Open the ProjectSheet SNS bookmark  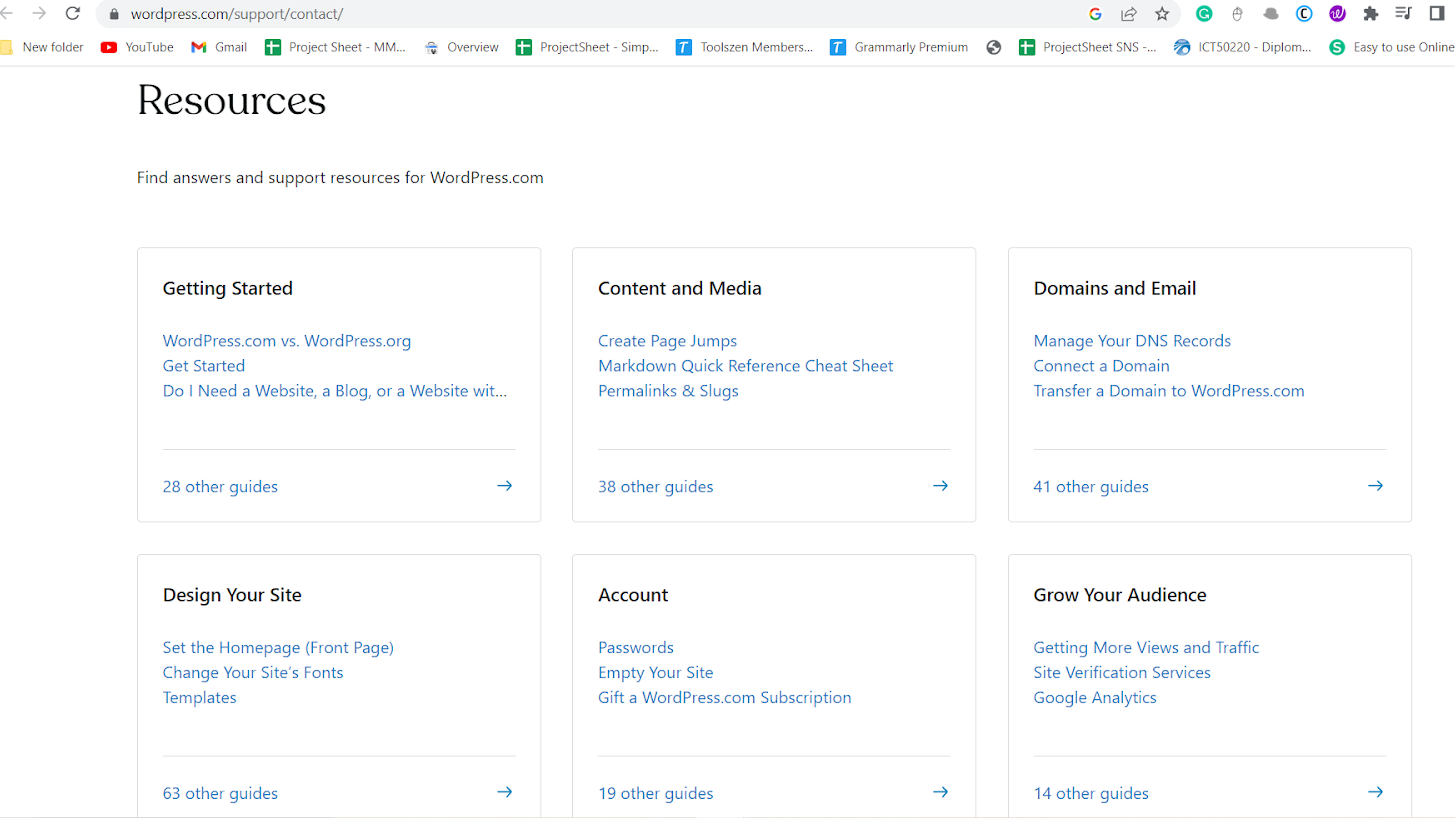click(x=1088, y=47)
